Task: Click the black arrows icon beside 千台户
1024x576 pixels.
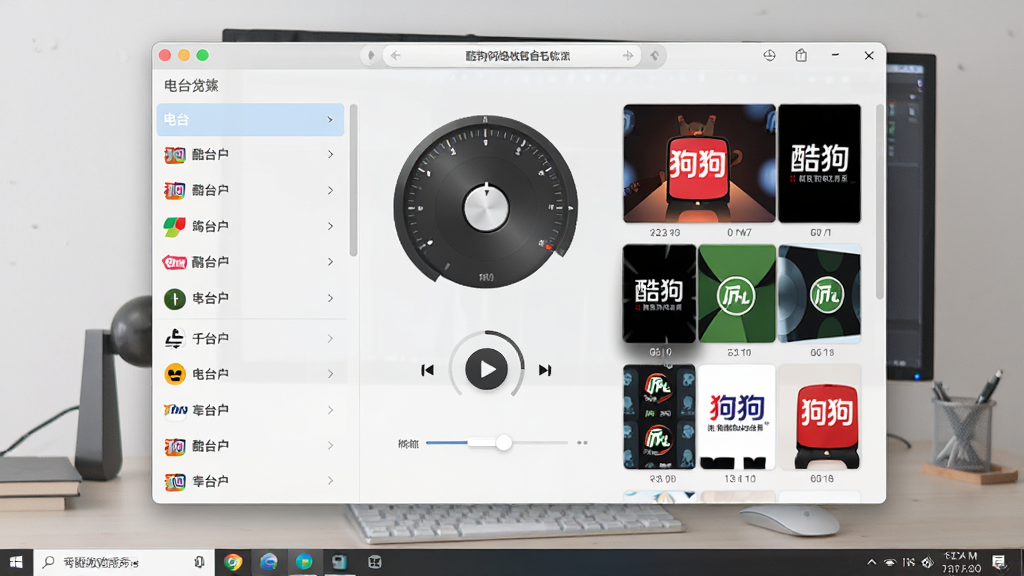Action: pos(174,338)
